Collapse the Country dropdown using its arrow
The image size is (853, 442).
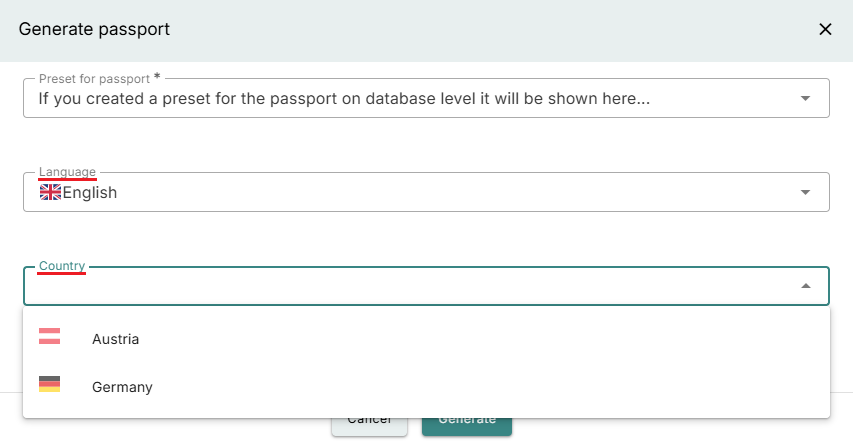pos(805,286)
